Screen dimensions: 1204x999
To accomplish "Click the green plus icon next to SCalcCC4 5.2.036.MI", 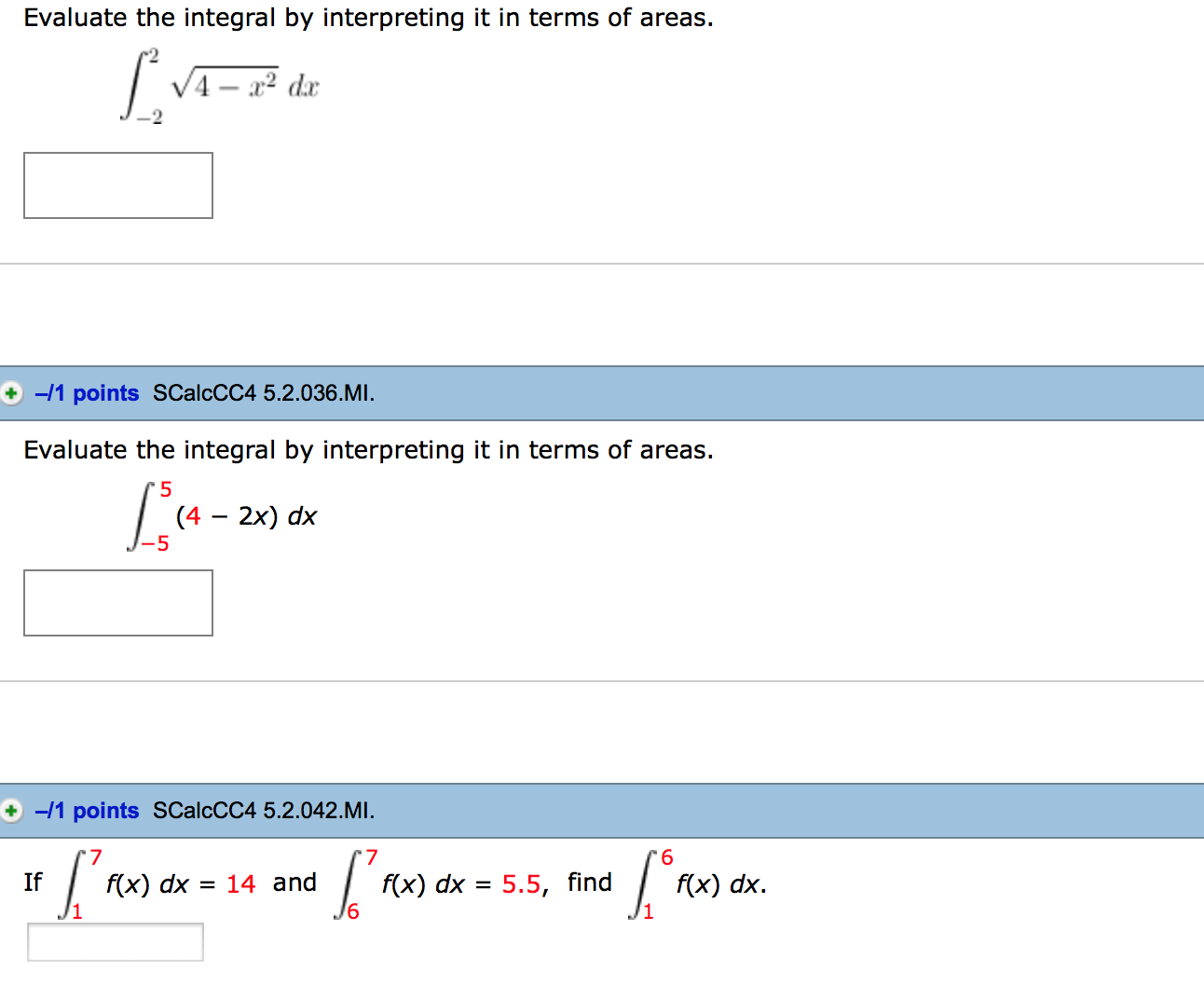I will pos(12,393).
